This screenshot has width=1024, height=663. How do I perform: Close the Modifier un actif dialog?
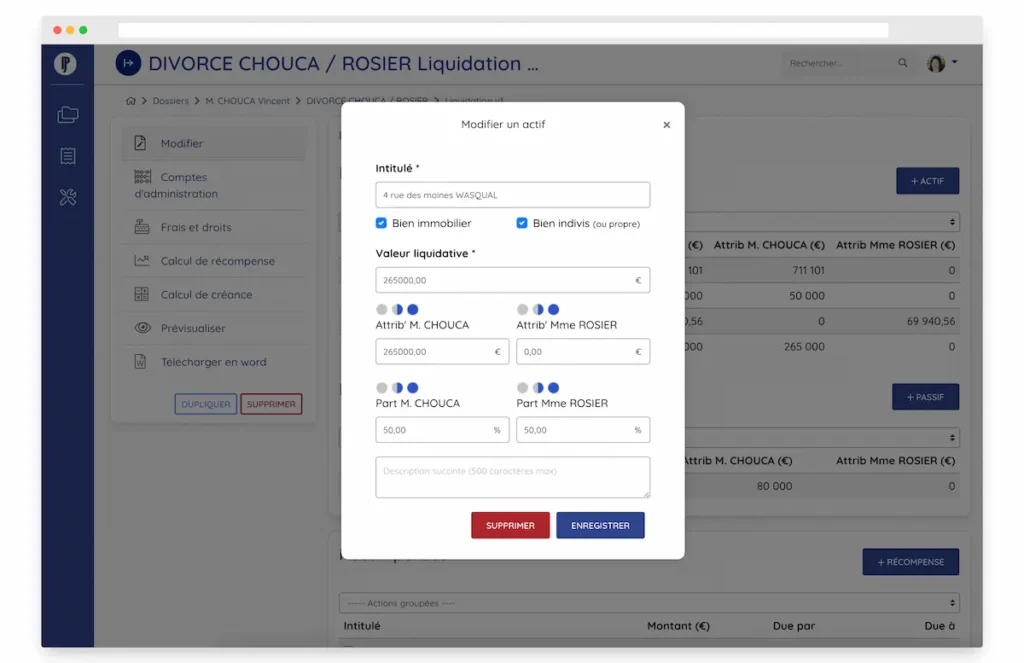point(667,125)
